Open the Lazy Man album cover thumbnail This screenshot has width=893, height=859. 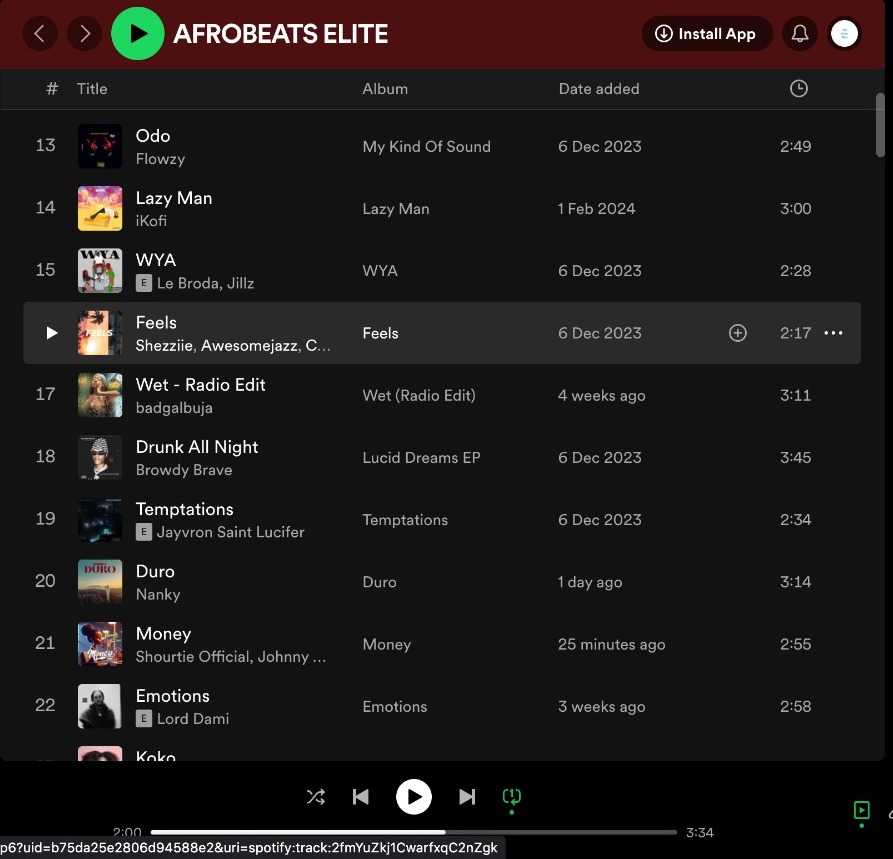tap(100, 208)
